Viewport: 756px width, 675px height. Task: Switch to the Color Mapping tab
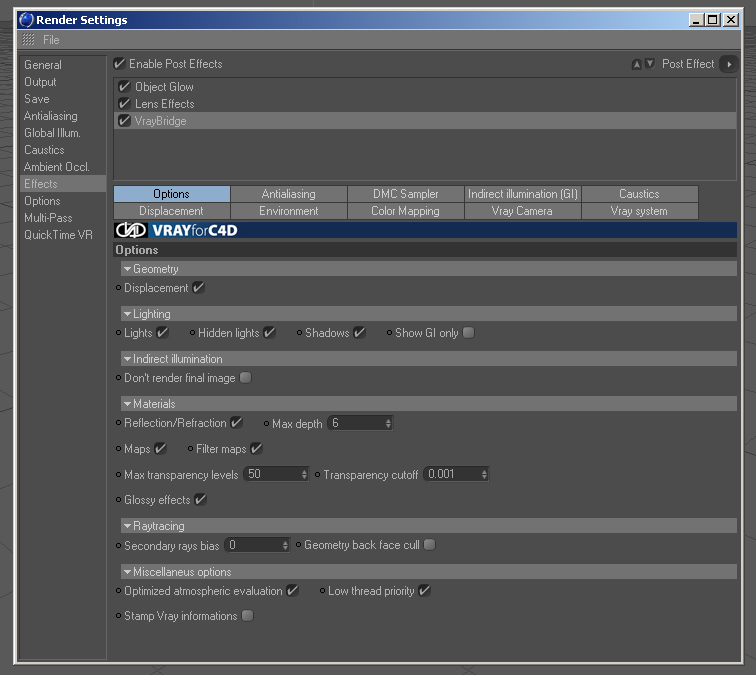[x=405, y=211]
